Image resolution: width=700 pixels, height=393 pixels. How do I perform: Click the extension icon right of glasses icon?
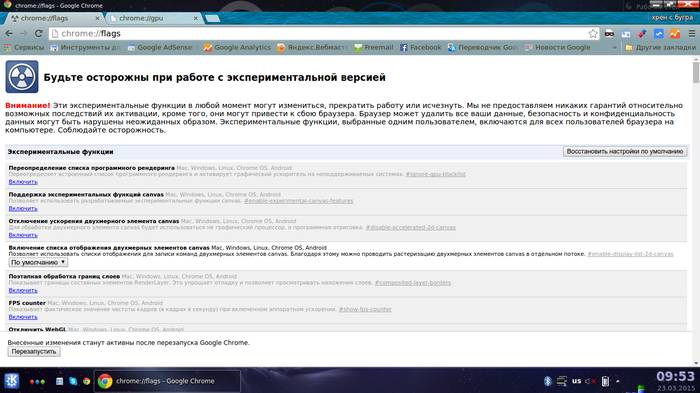(626, 33)
